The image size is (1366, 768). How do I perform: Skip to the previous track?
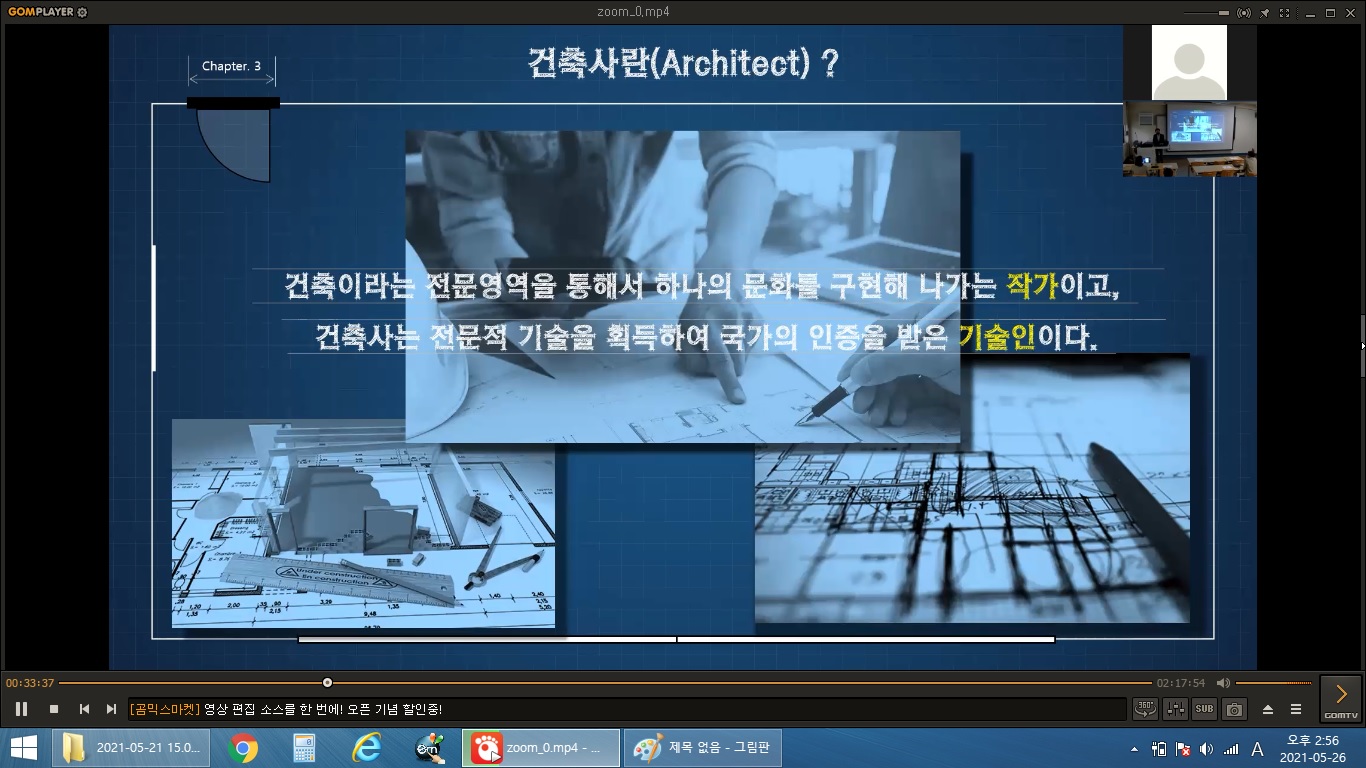[84, 709]
